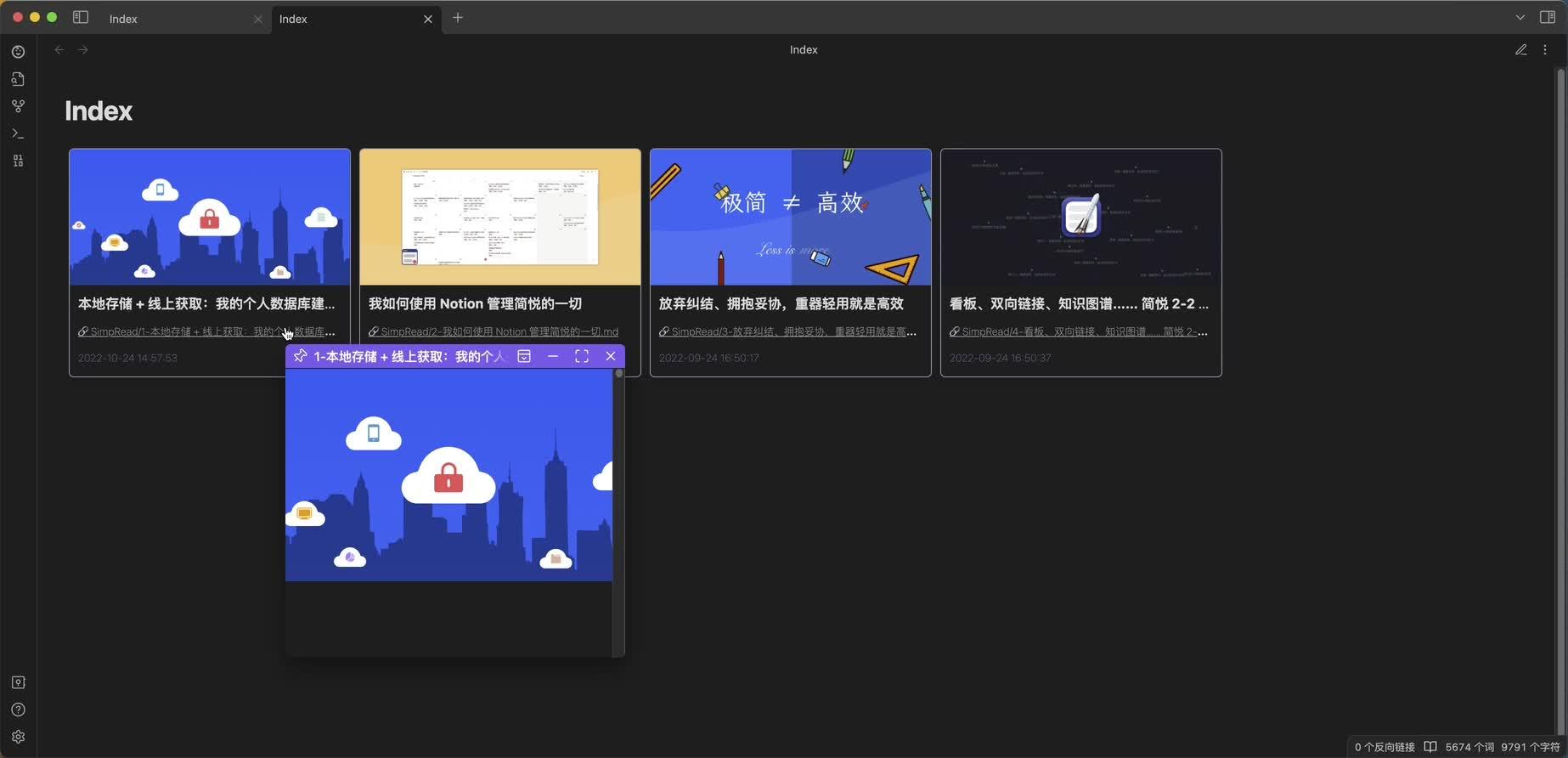Toggle the left sidebar

(x=81, y=17)
